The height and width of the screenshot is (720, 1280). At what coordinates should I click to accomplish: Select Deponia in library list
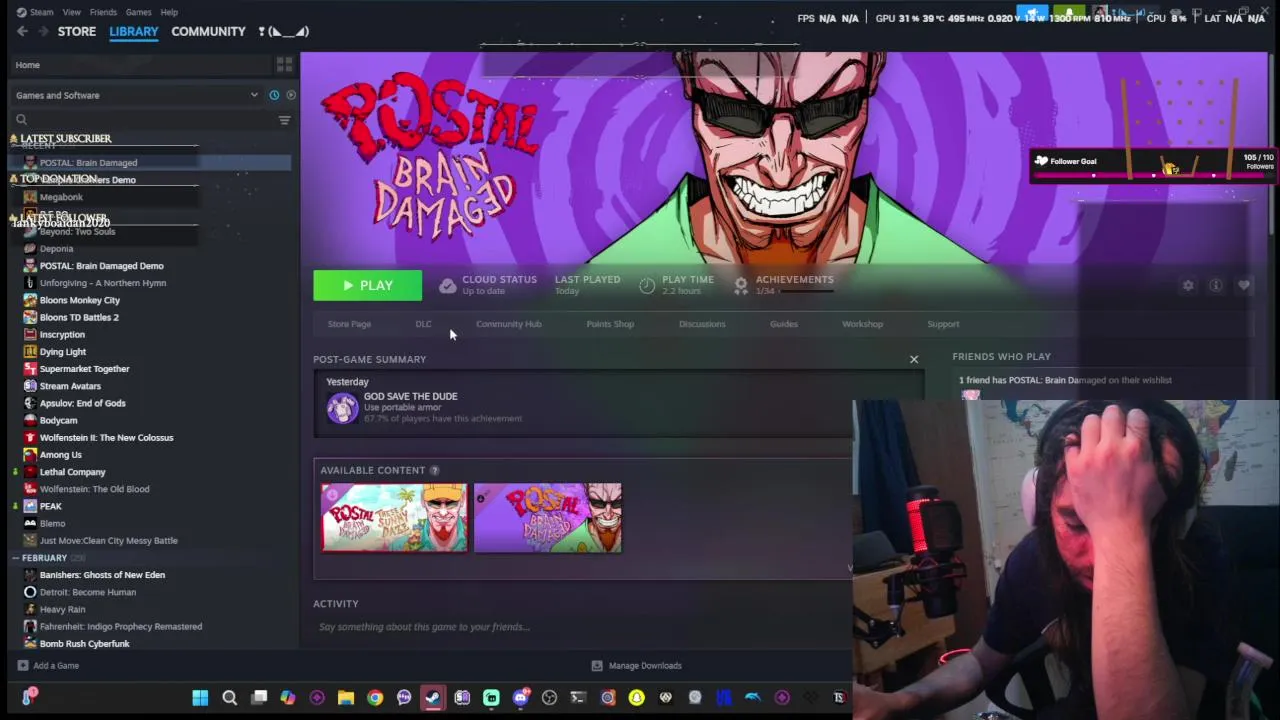(x=56, y=249)
